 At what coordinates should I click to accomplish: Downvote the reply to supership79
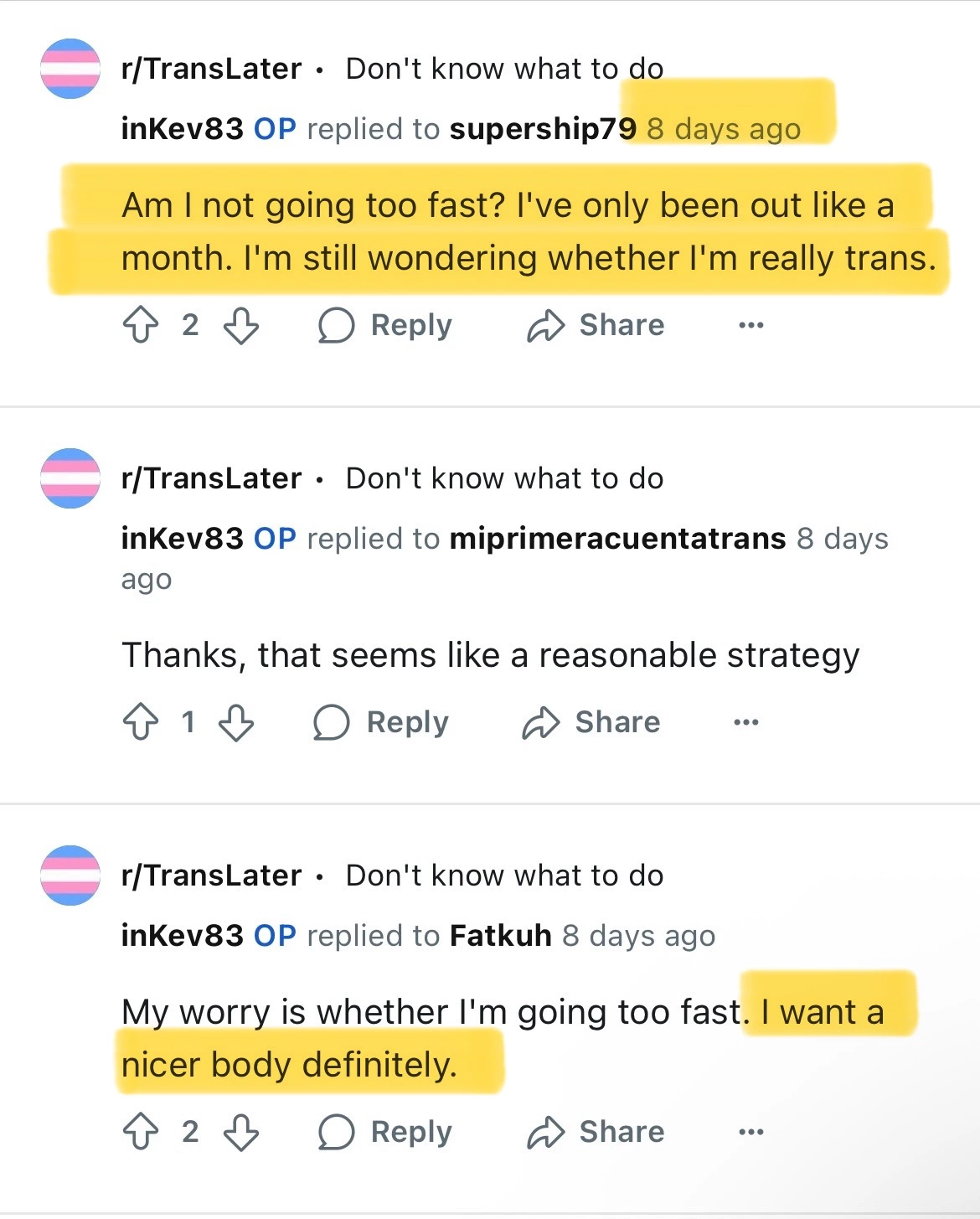(241, 325)
